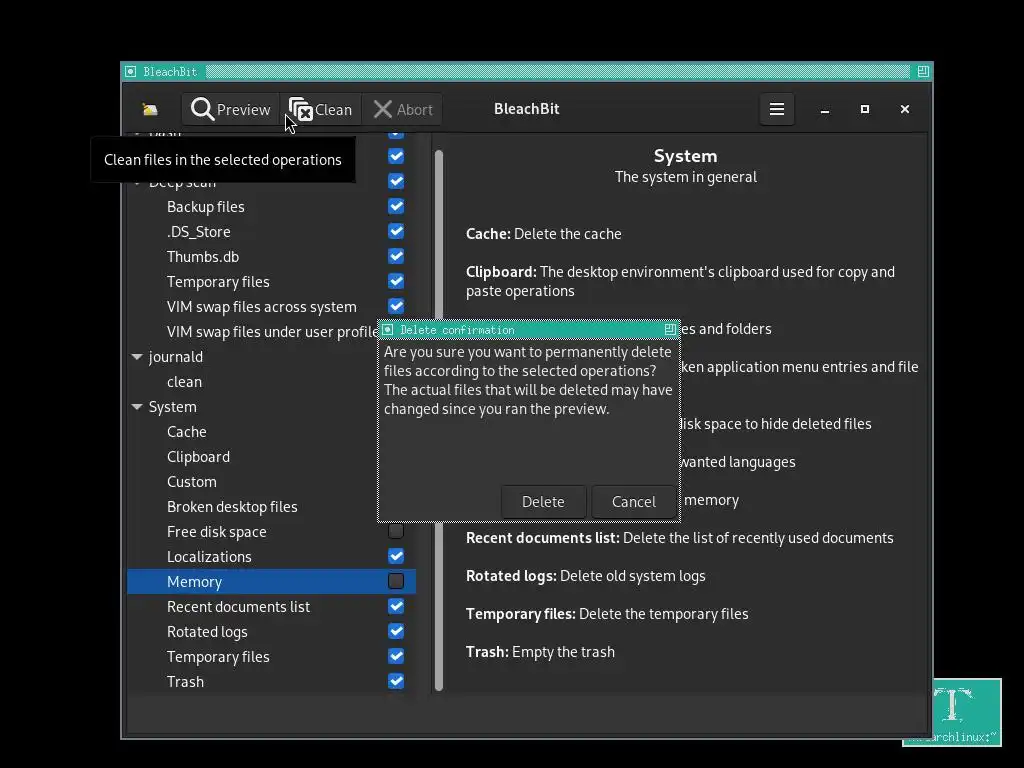
Task: Select the .DS_Store row
Action: [271, 232]
